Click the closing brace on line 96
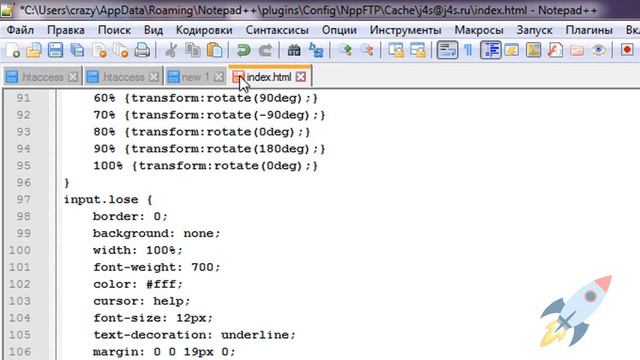The height and width of the screenshot is (360, 640). [67, 182]
